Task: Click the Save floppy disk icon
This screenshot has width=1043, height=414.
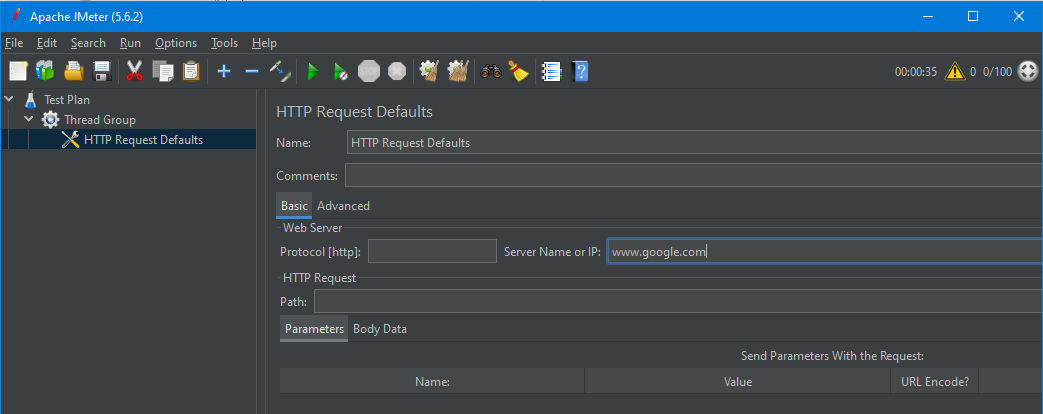Action: pos(101,71)
